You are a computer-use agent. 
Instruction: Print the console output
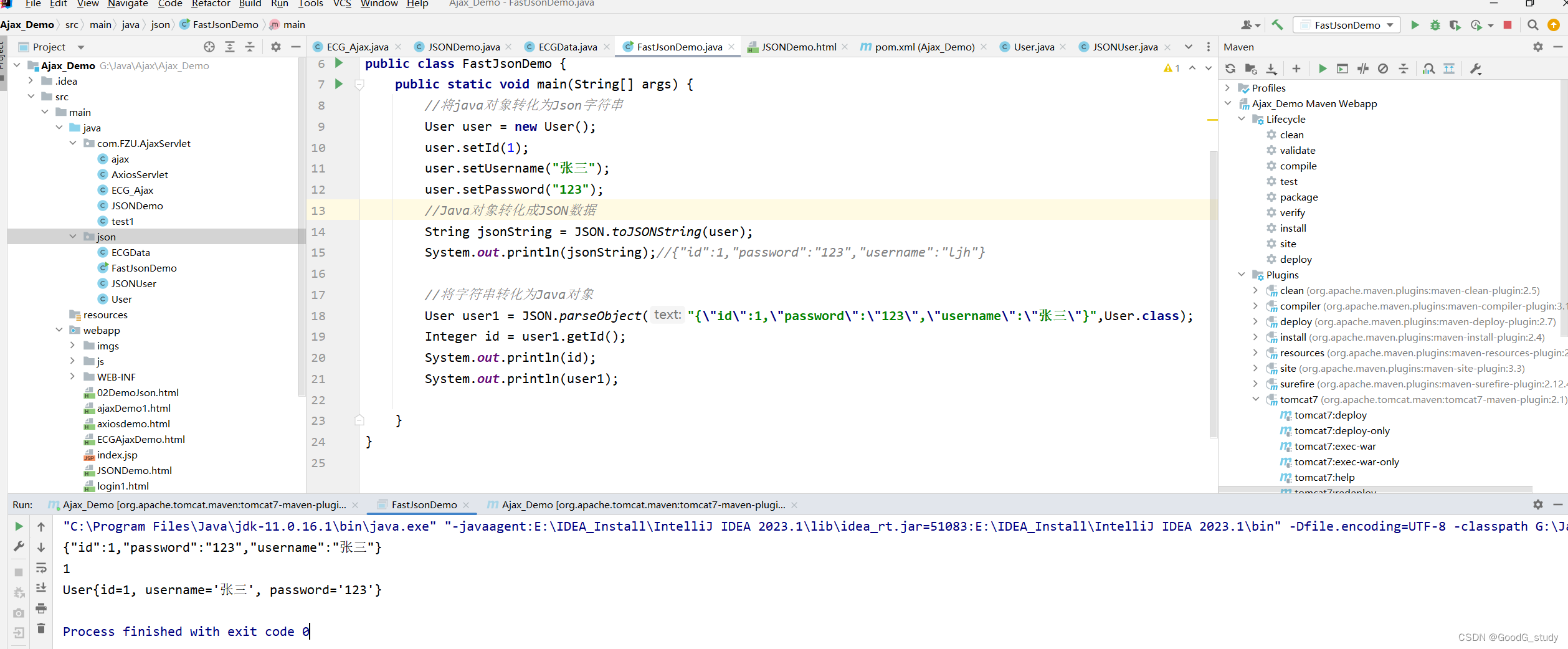[x=41, y=609]
